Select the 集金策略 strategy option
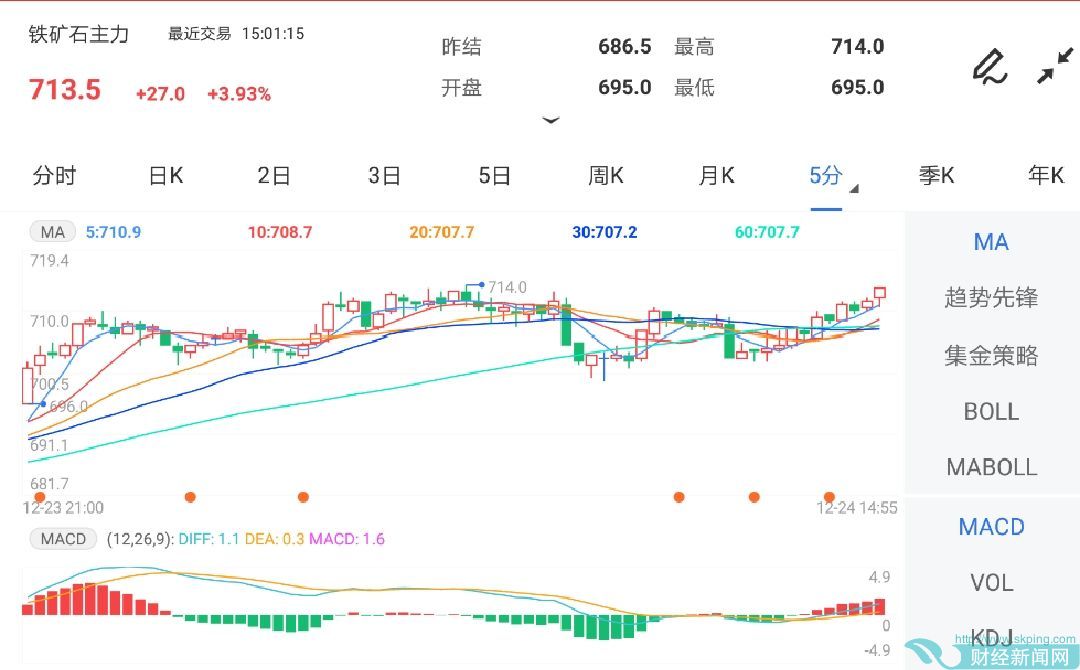This screenshot has height=670, width=1080. pyautogui.click(x=990, y=355)
